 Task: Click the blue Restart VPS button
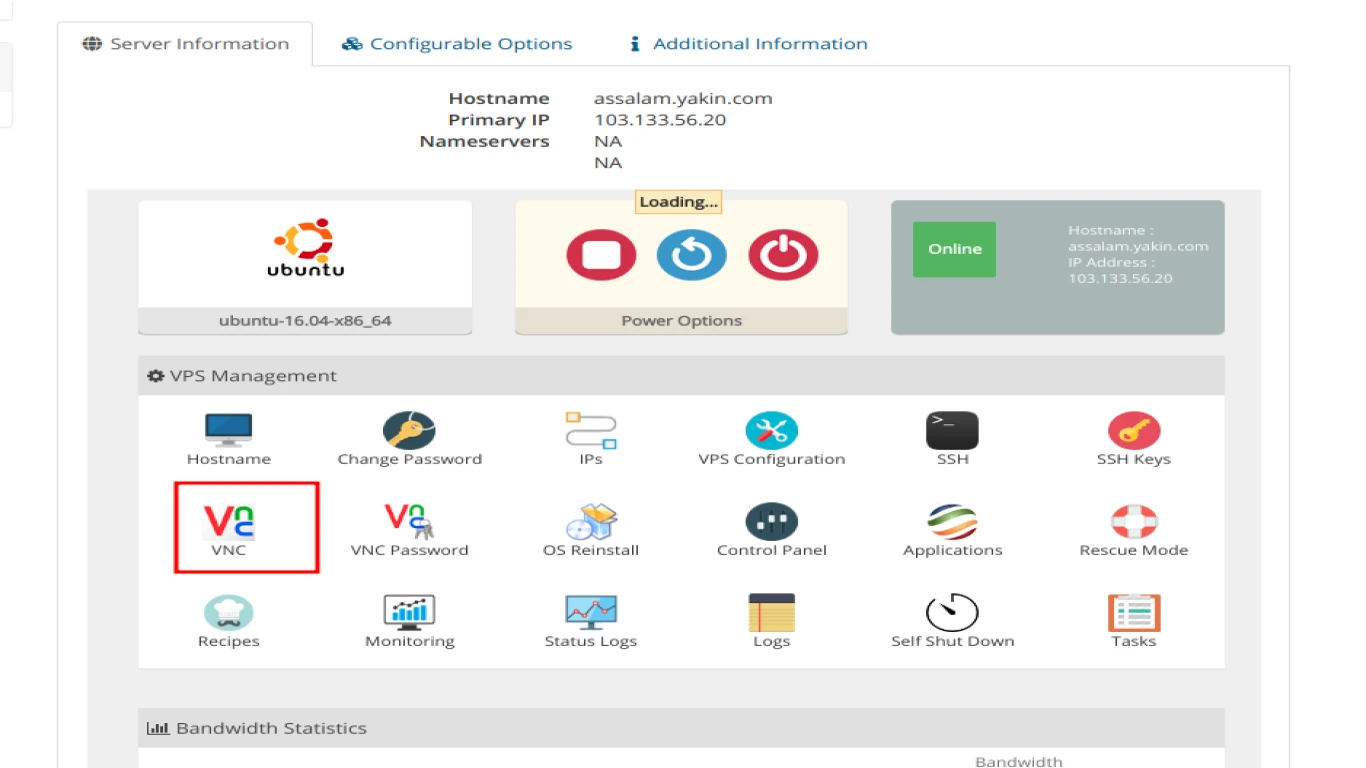click(x=691, y=255)
